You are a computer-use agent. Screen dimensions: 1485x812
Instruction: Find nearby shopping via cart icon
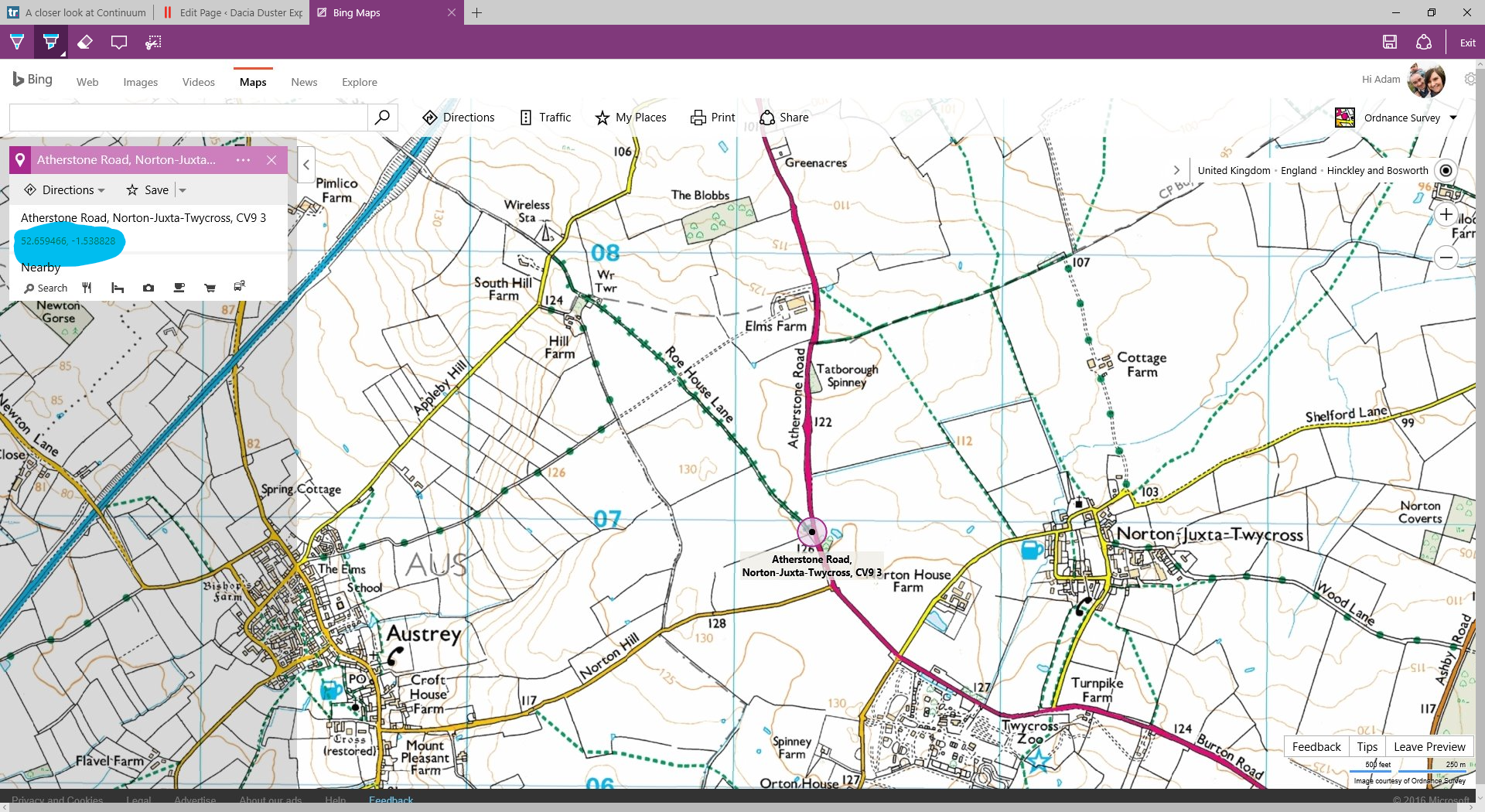(x=210, y=288)
